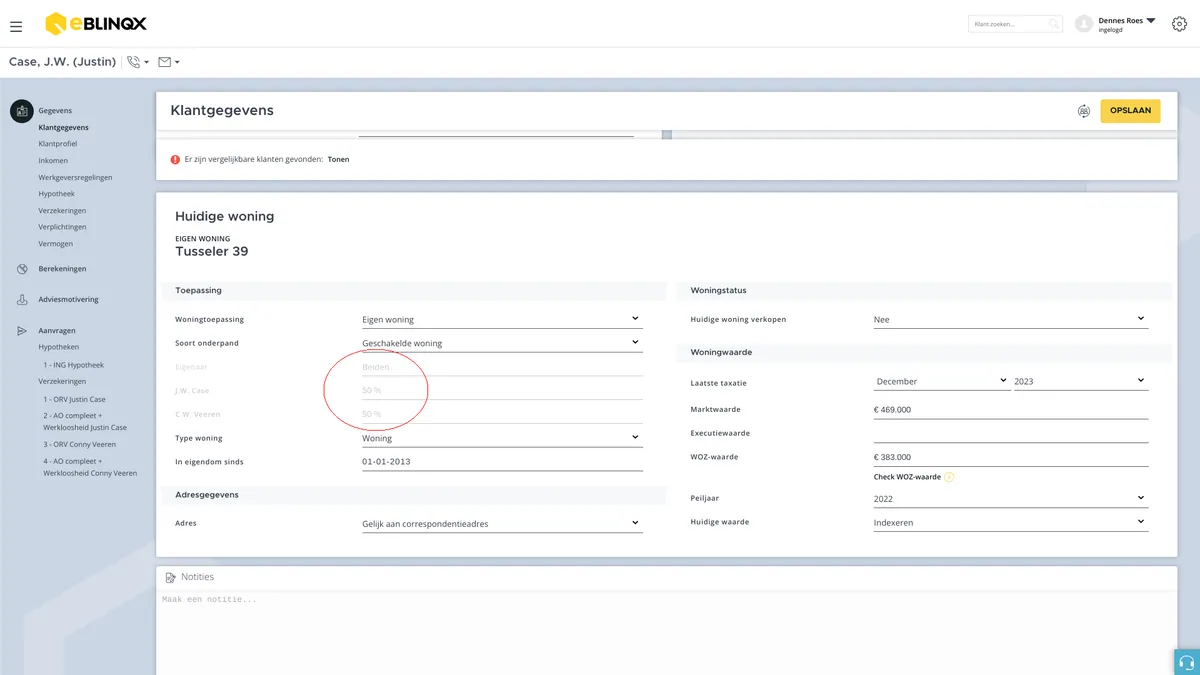Viewport: 1200px width, 675px height.
Task: Open Werkgeversregelingen in the sidebar
Action: click(x=75, y=177)
